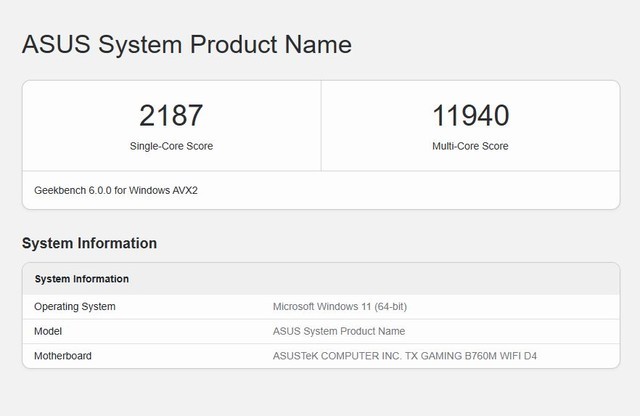Click the "Operating System" row label
The image size is (640, 416).
75,306
